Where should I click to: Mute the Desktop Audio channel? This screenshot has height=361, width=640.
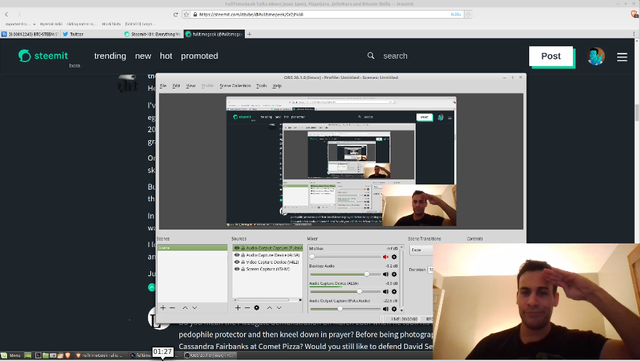(x=385, y=274)
